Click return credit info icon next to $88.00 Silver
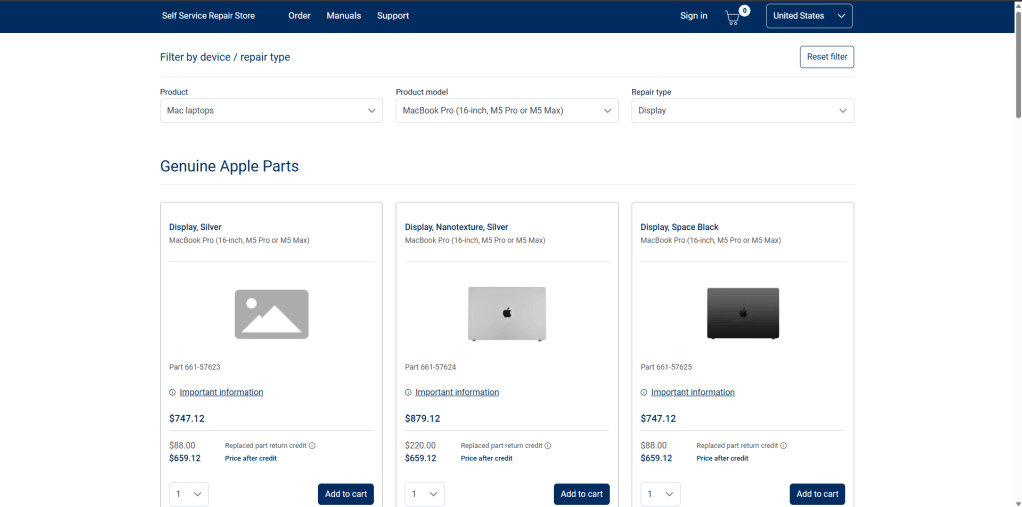The width and height of the screenshot is (1022, 507). [312, 446]
